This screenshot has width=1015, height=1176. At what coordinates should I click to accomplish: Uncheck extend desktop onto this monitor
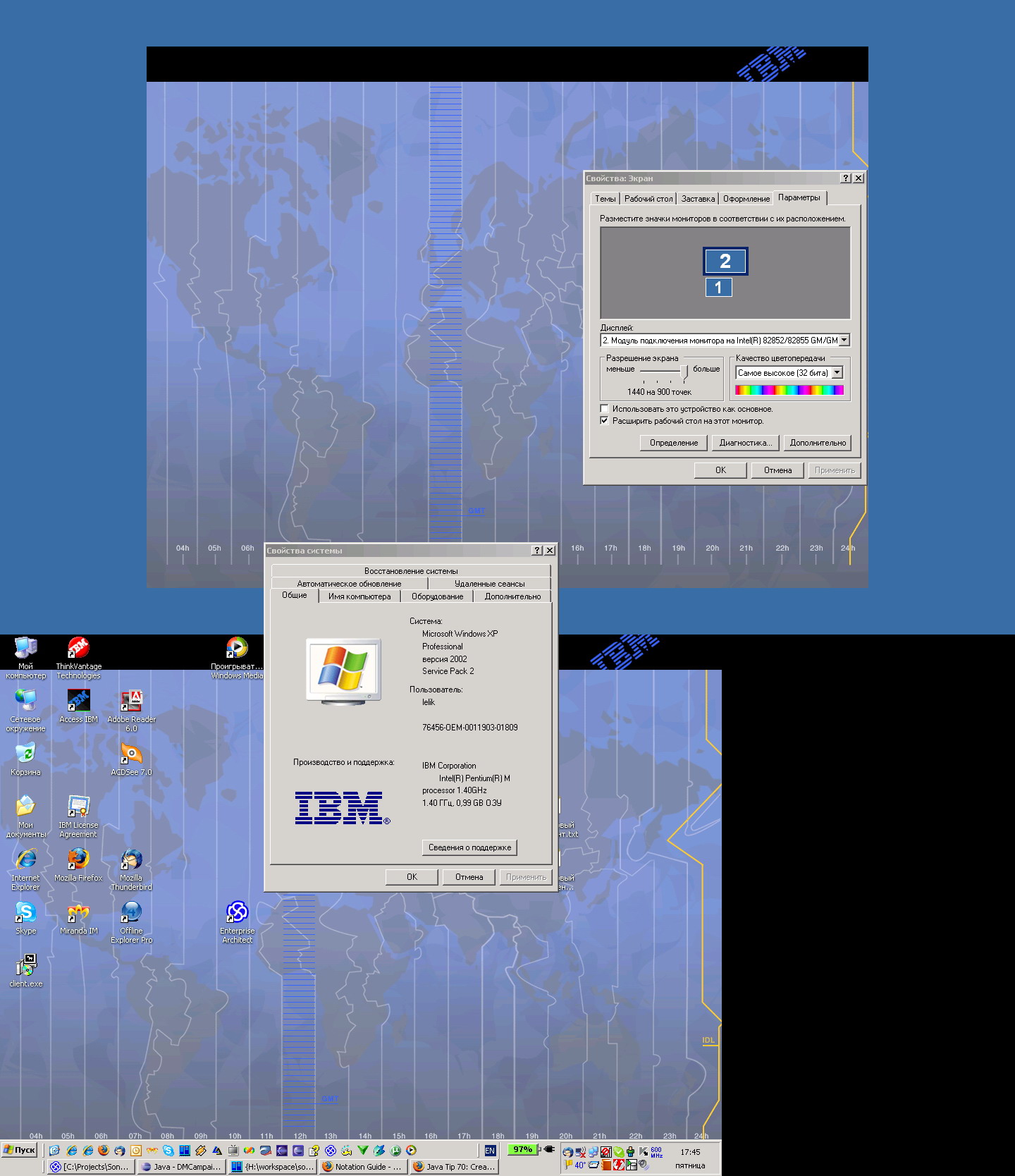[x=604, y=421]
